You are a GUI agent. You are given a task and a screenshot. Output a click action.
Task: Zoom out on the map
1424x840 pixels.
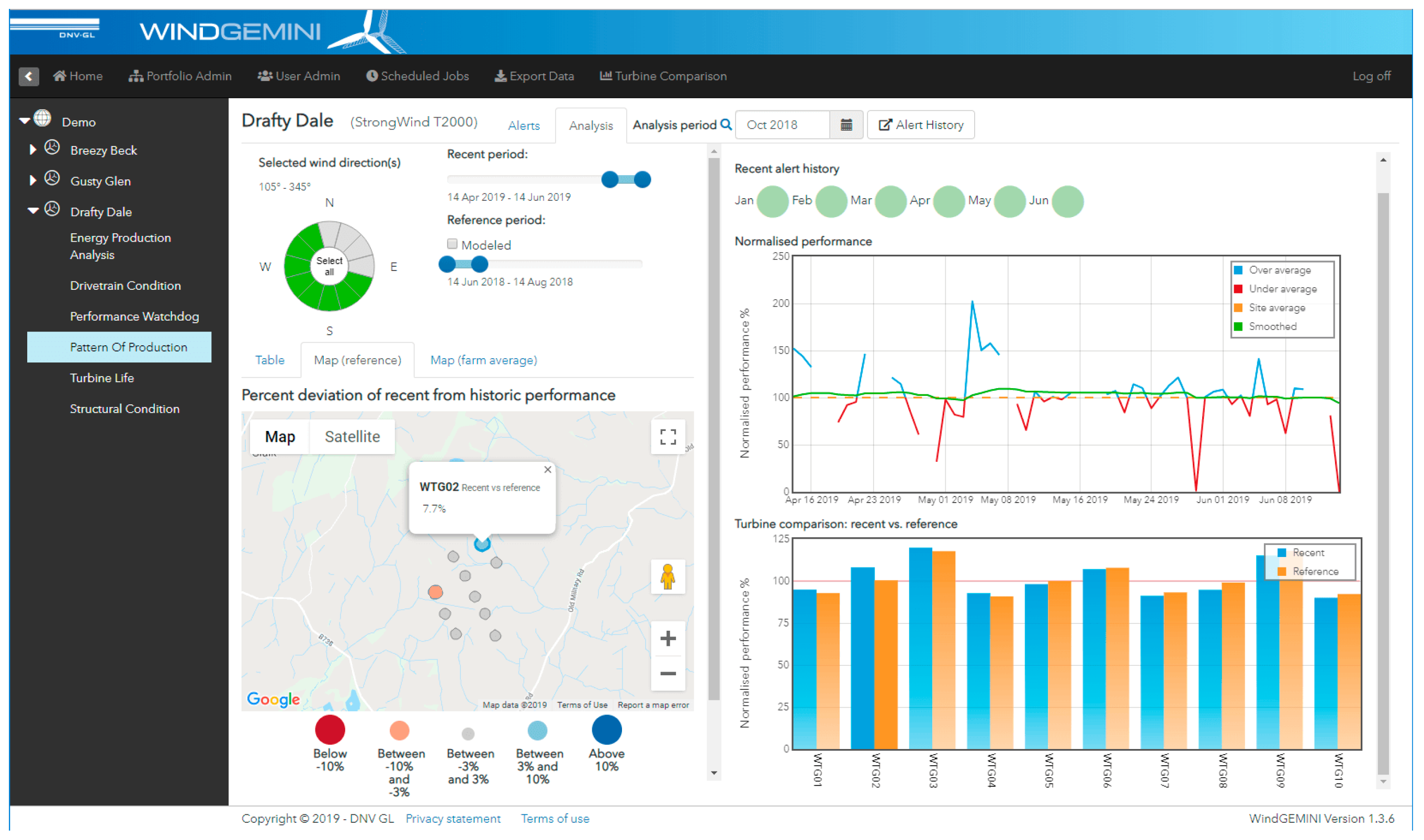(x=668, y=674)
